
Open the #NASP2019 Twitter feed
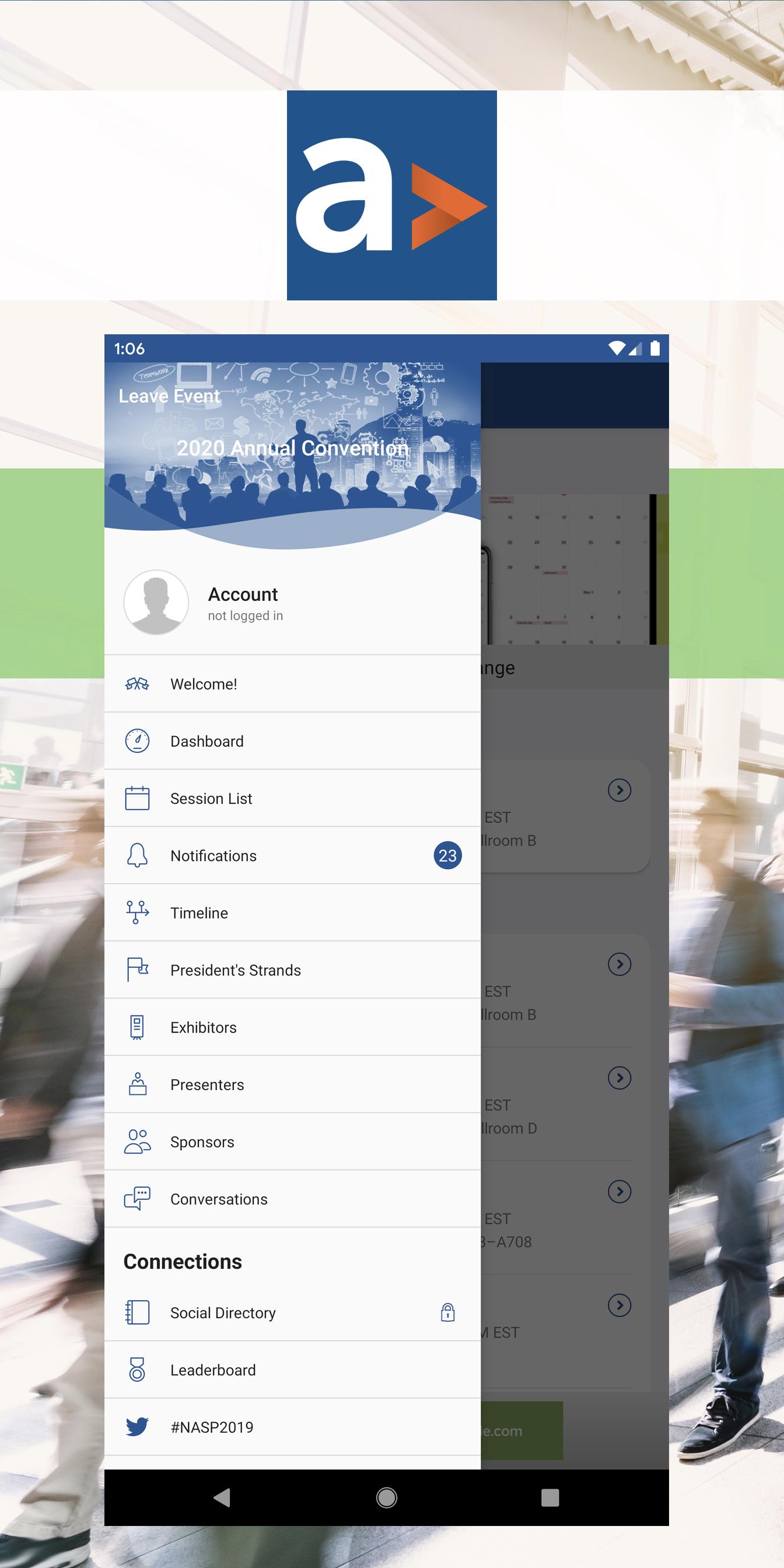coord(292,1427)
